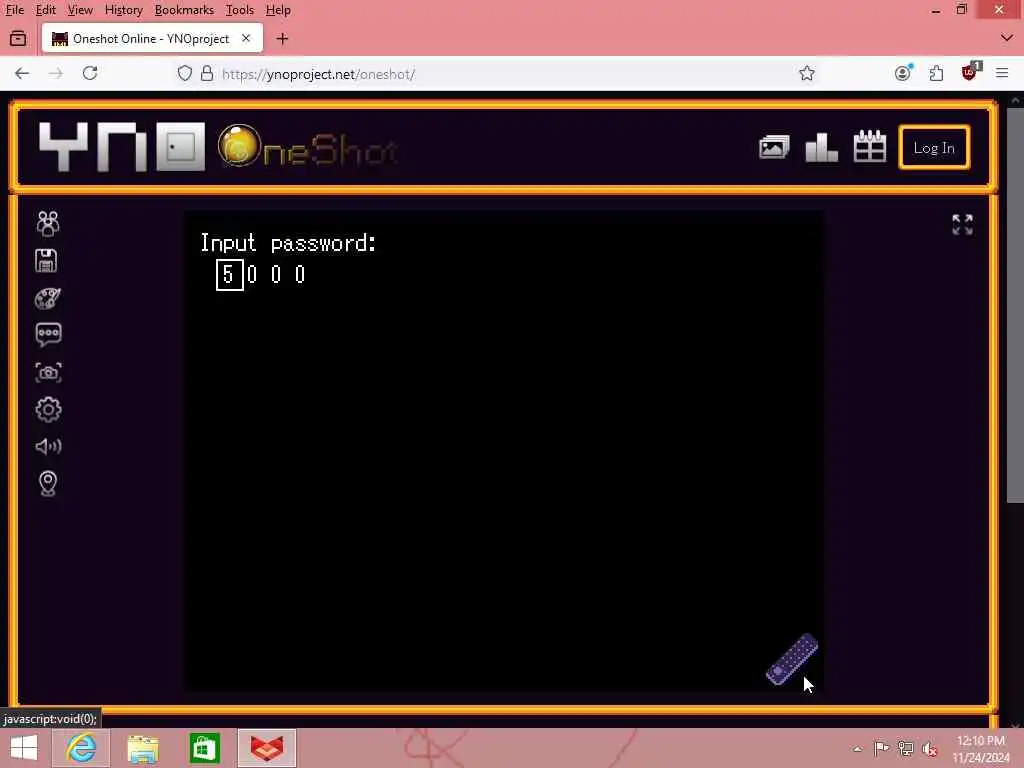This screenshot has width=1024, height=768.
Task: Go forward to the next page
Action: pos(56,73)
